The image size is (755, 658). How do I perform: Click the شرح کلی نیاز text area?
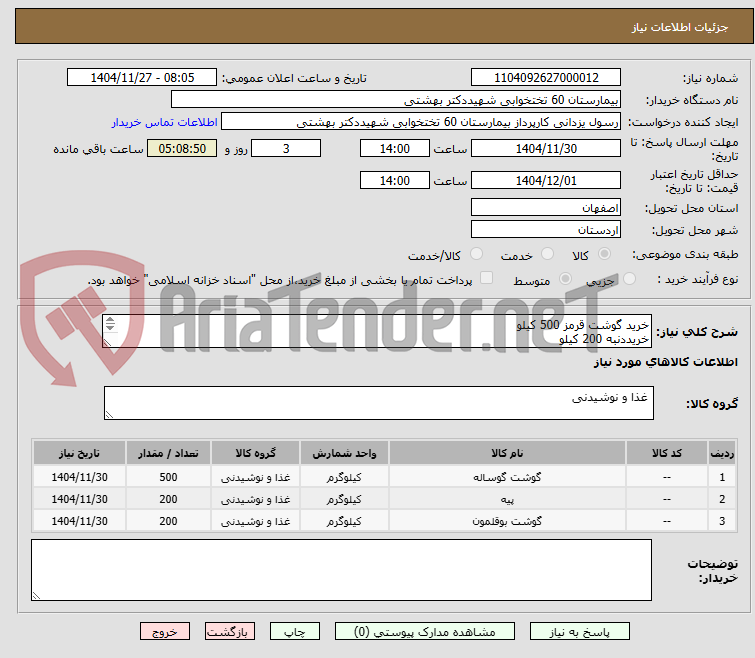[x=377, y=331]
